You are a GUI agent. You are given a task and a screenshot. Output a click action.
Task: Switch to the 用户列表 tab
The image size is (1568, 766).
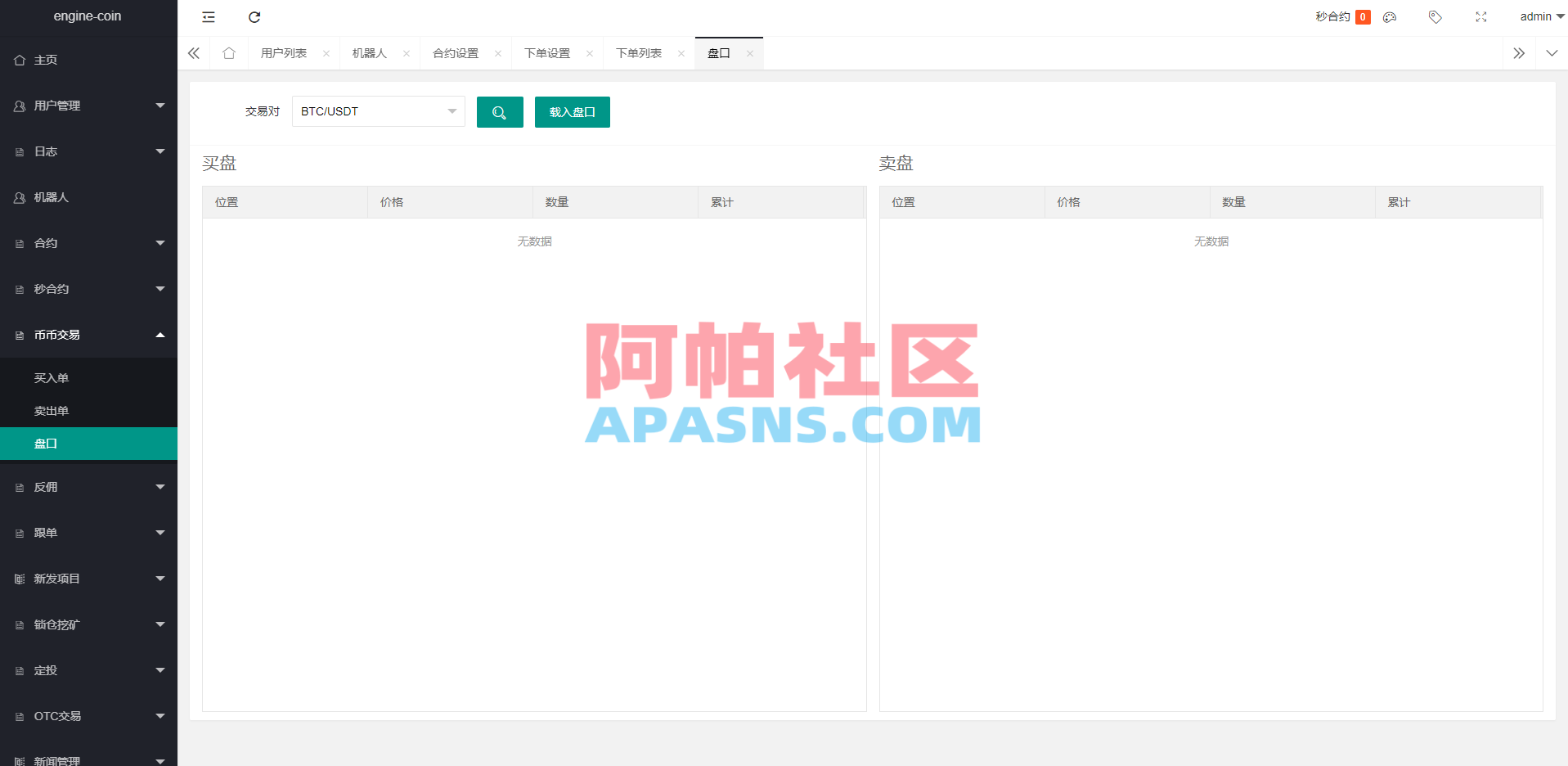coord(285,52)
